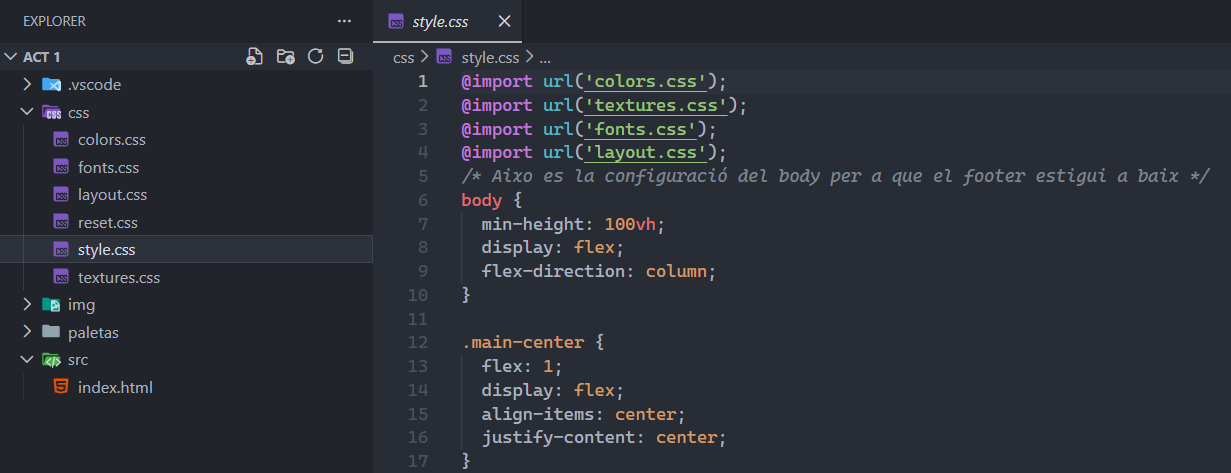Expand the img folder

click(28, 305)
